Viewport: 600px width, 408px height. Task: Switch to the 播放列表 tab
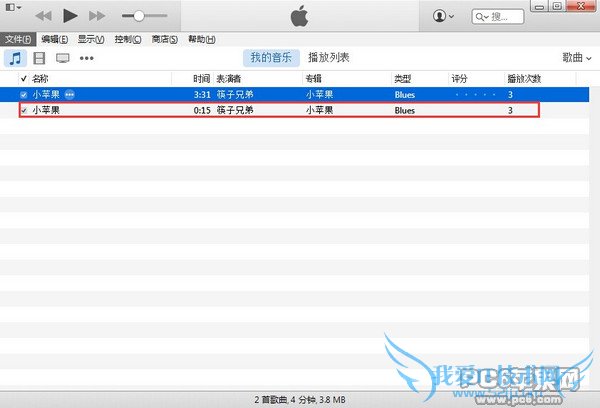(329, 58)
